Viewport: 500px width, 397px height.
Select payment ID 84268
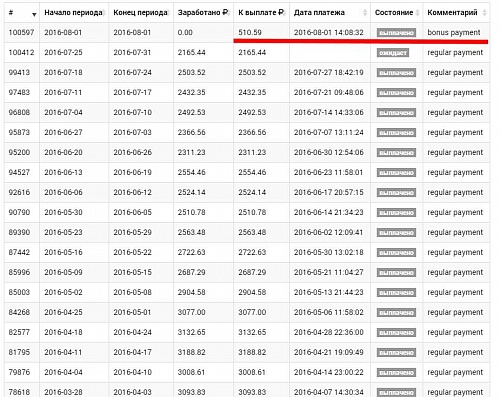coord(19,312)
